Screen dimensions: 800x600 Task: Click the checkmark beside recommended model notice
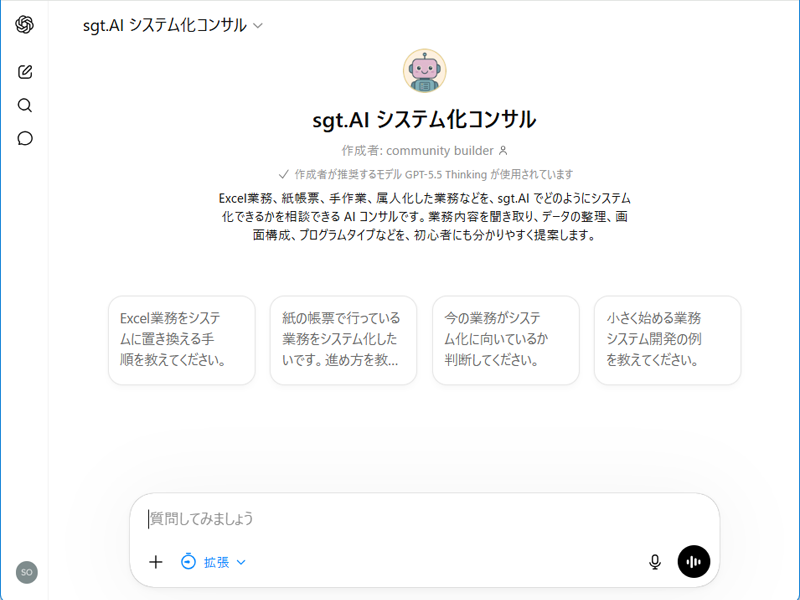(284, 174)
